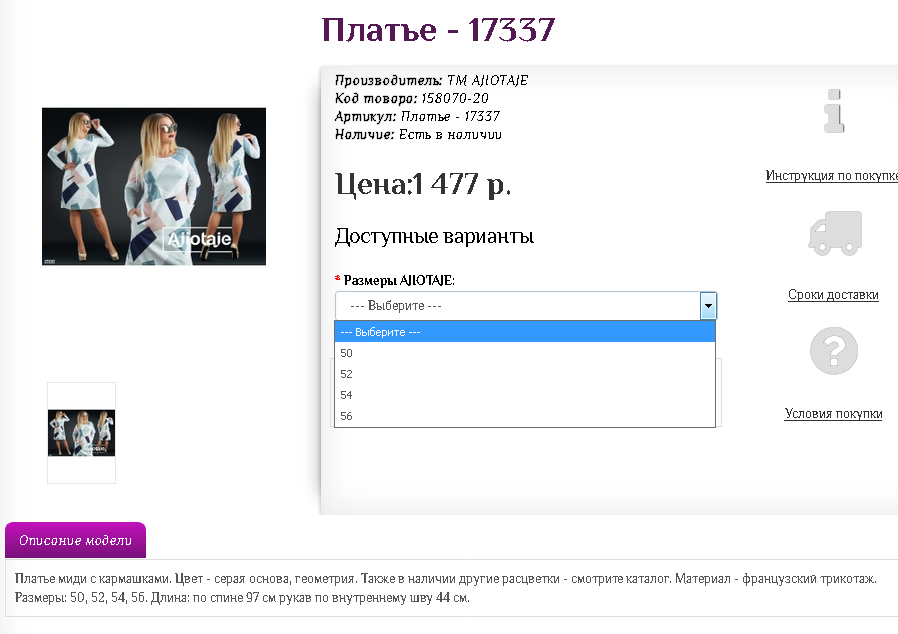Image resolution: width=898 pixels, height=634 pixels.
Task: Click the price 'Цена: 1 477 р.'
Action: pyautogui.click(x=423, y=185)
